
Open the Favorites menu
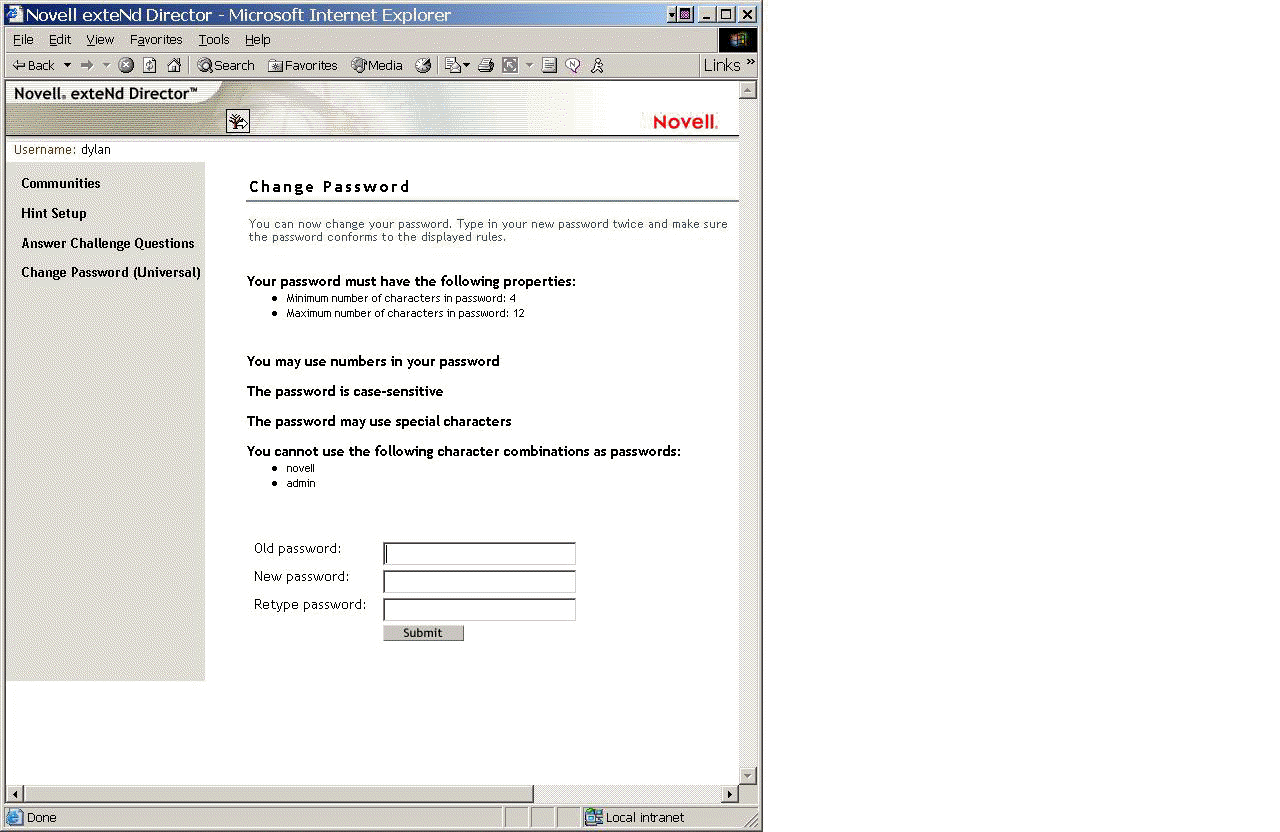[x=156, y=40]
